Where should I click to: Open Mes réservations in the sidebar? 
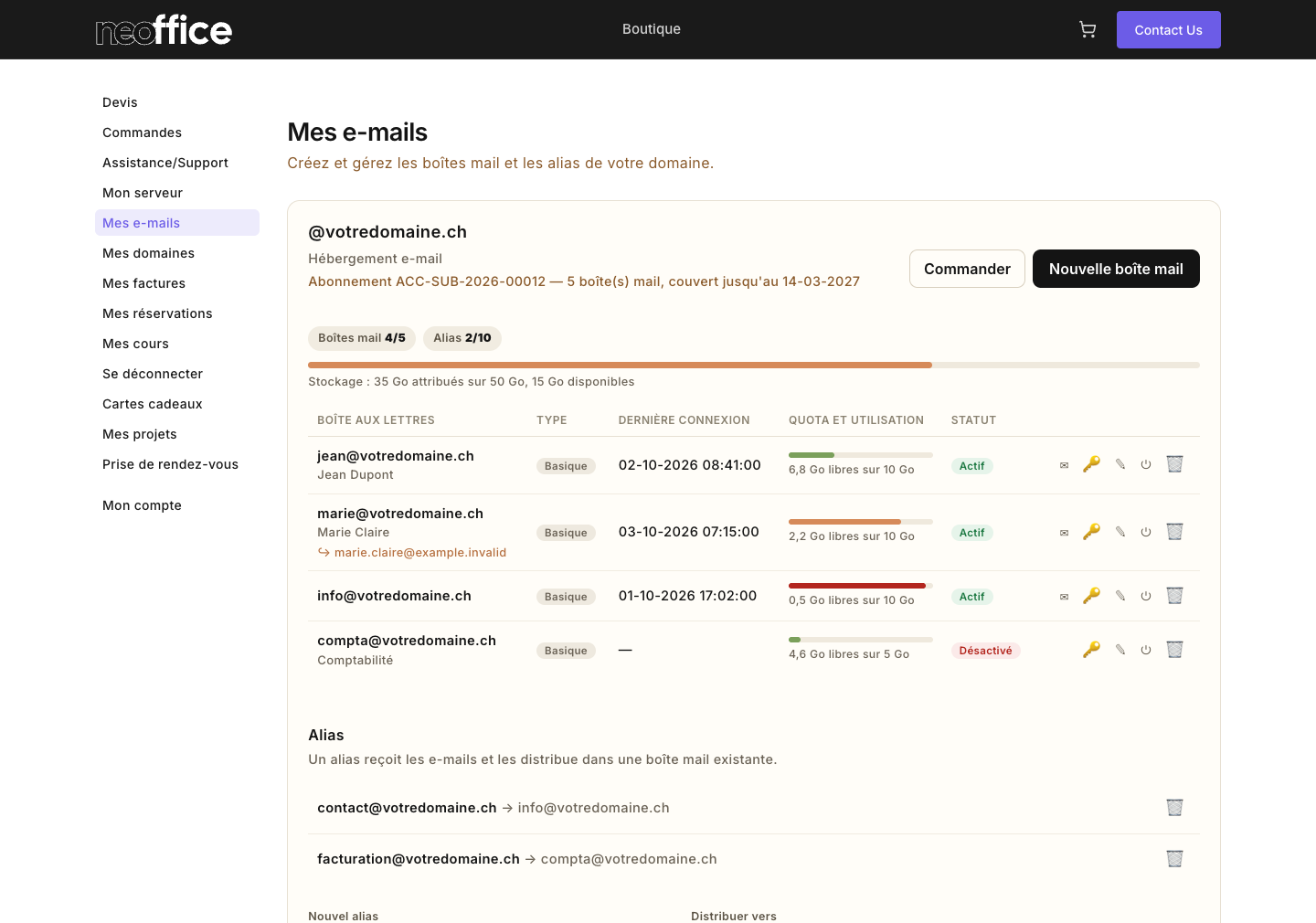pyautogui.click(x=177, y=313)
